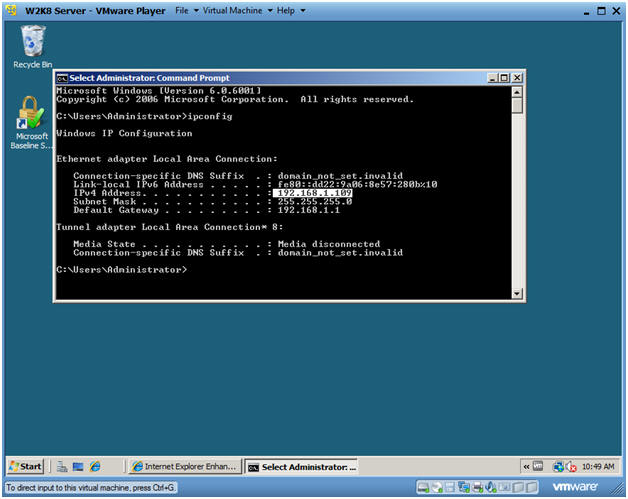Screen dimensions: 628x499
Task: Click the VMware hard disk status icon
Action: [423, 487]
